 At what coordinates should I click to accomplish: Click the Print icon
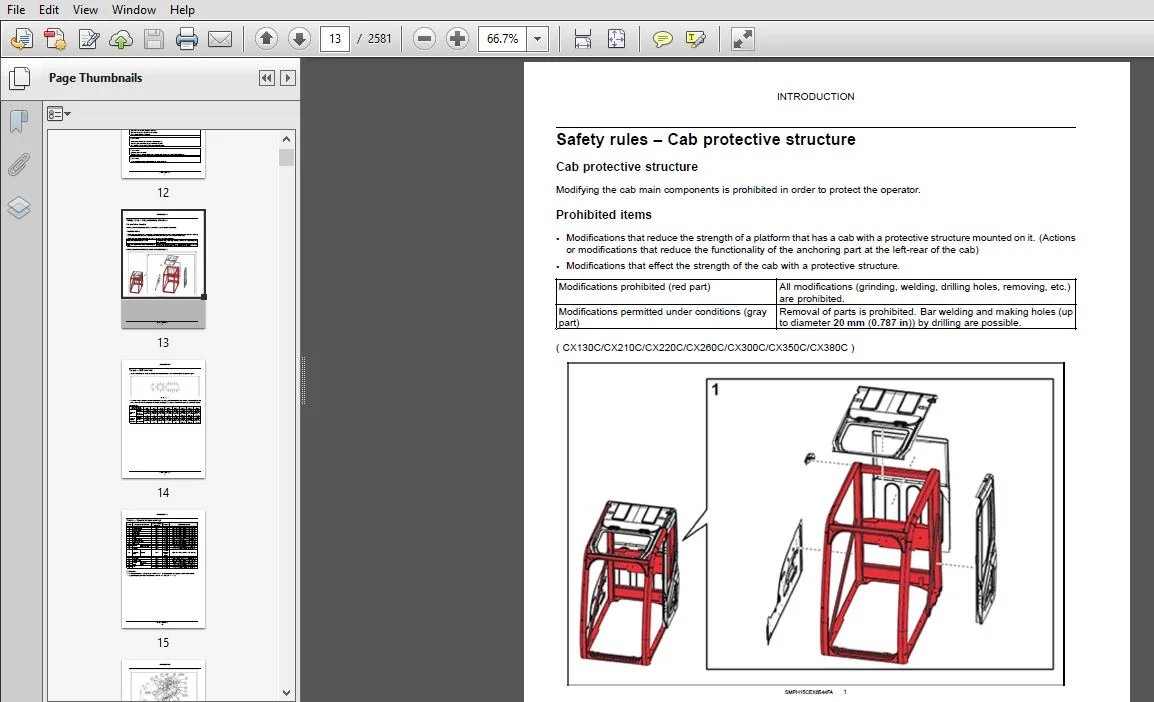coord(186,38)
